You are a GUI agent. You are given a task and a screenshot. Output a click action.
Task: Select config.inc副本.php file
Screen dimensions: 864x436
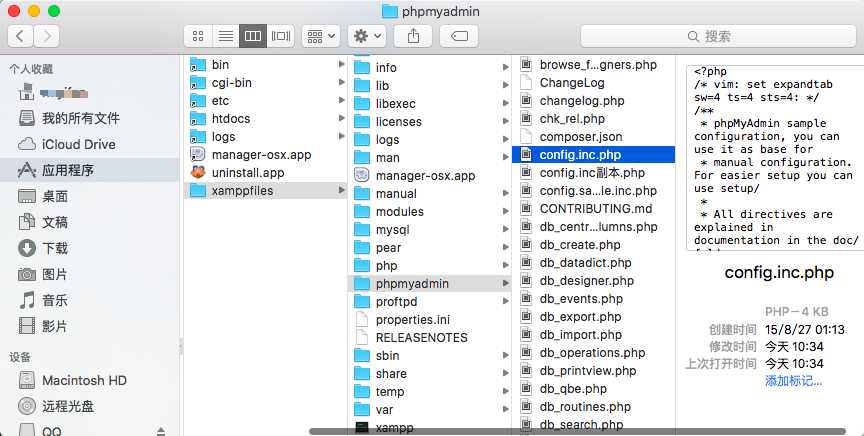point(593,173)
